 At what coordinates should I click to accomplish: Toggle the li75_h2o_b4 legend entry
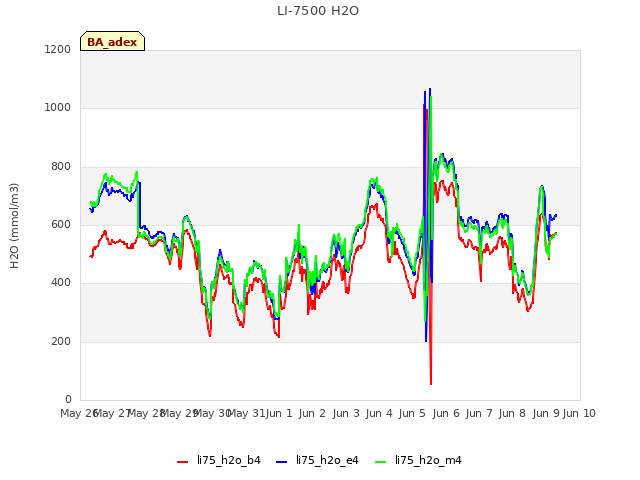(x=219, y=460)
